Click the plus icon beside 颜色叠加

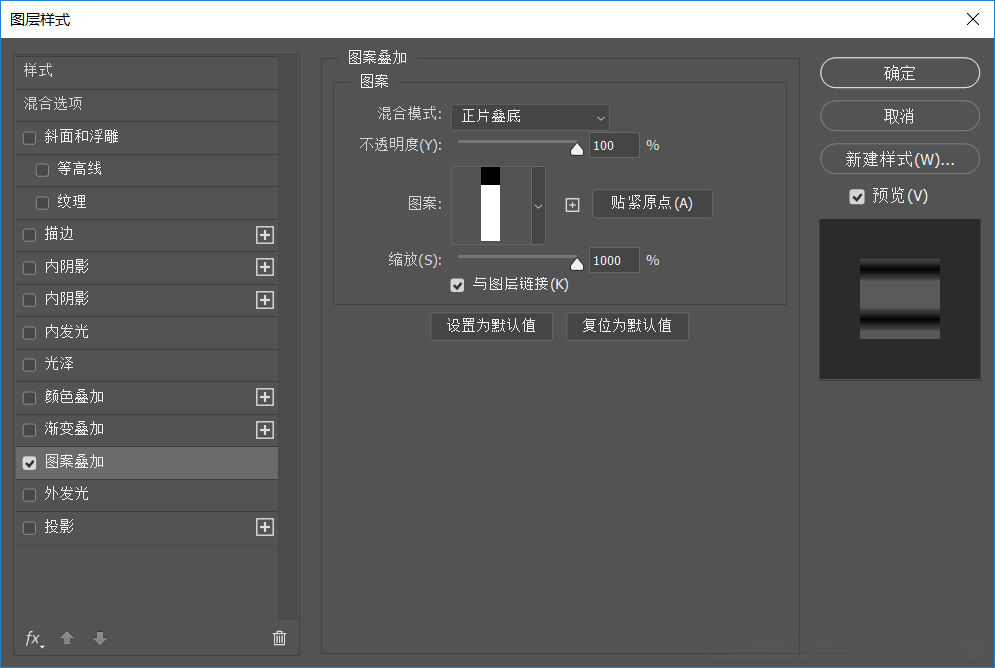[x=264, y=397]
